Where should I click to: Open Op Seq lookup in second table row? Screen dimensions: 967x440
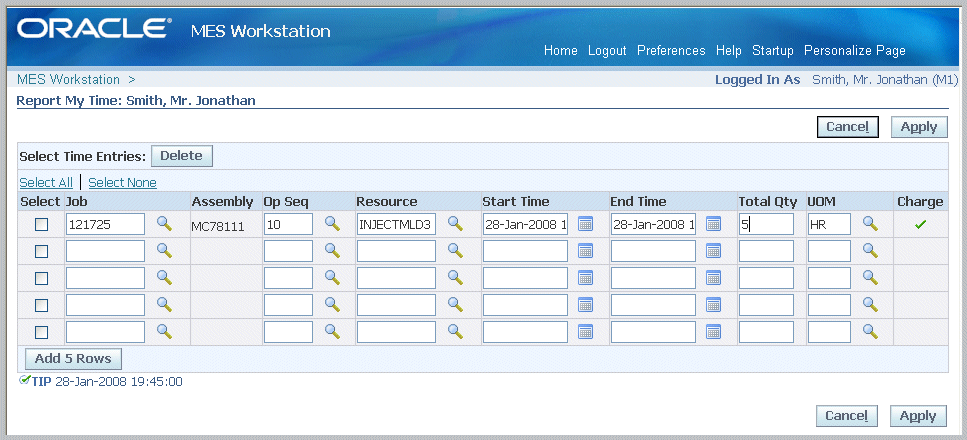pyautogui.click(x=332, y=250)
